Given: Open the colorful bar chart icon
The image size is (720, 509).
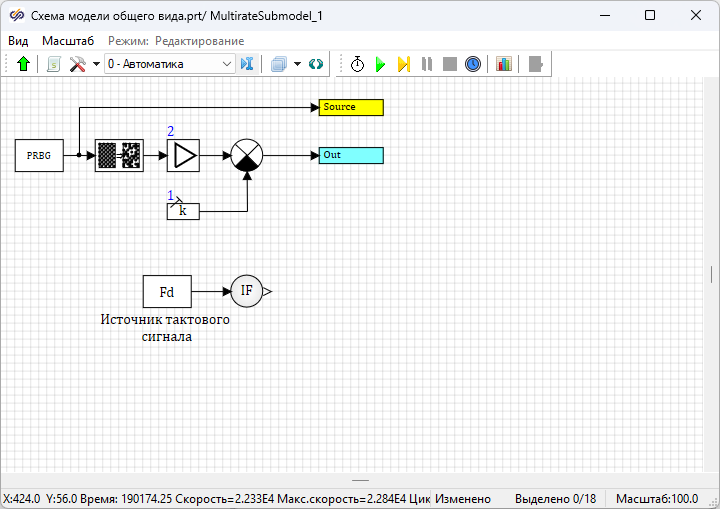Looking at the screenshot, I should [503, 64].
